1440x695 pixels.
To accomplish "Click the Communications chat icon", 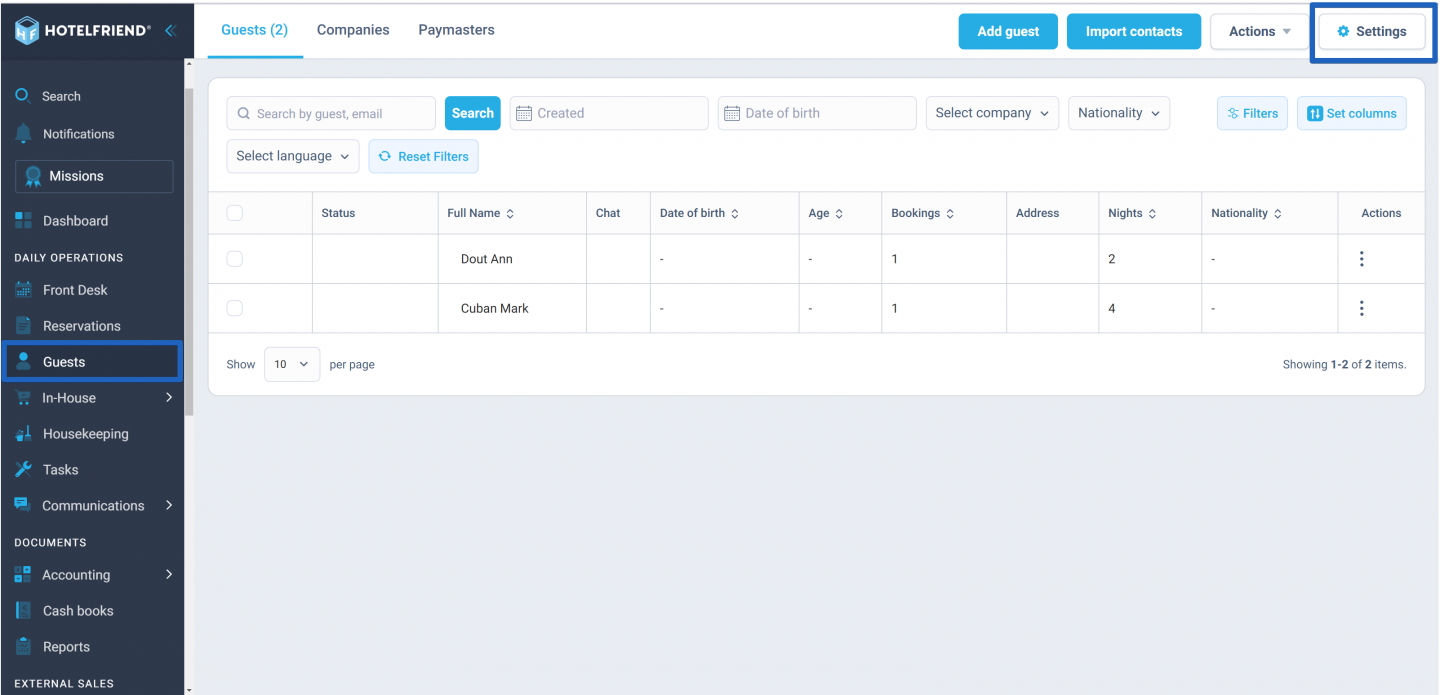I will click(23, 505).
